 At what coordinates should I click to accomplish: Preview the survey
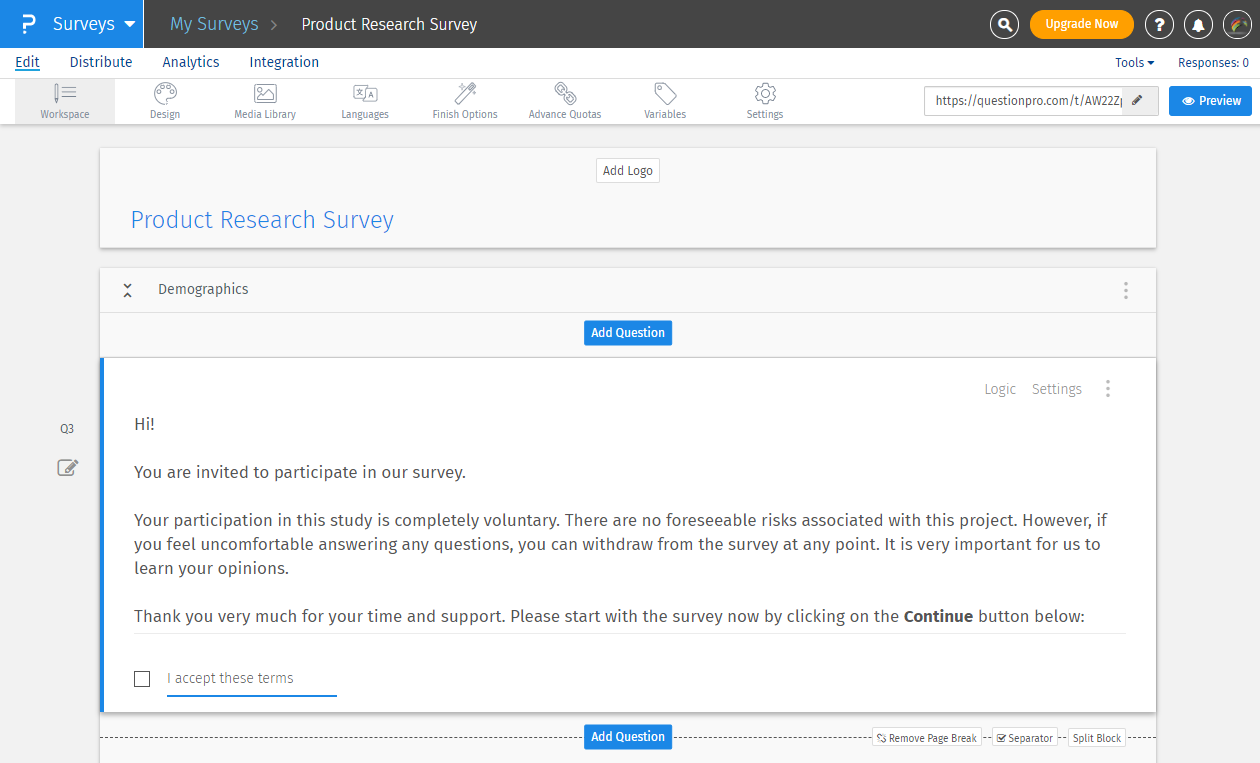pyautogui.click(x=1210, y=100)
